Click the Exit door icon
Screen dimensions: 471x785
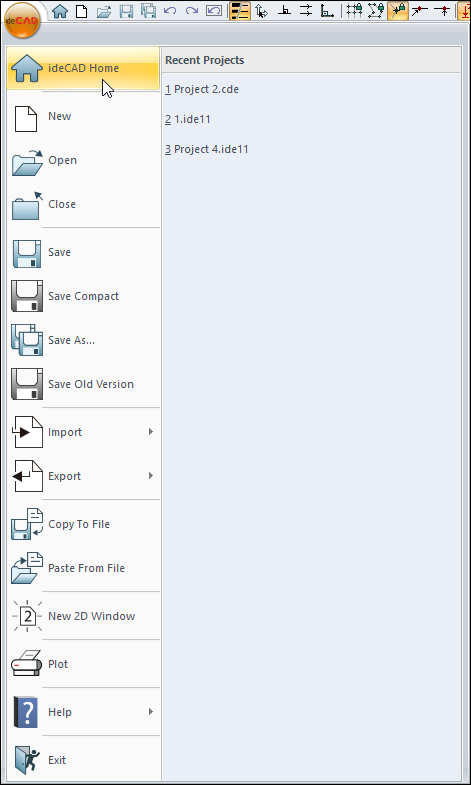[x=28, y=759]
